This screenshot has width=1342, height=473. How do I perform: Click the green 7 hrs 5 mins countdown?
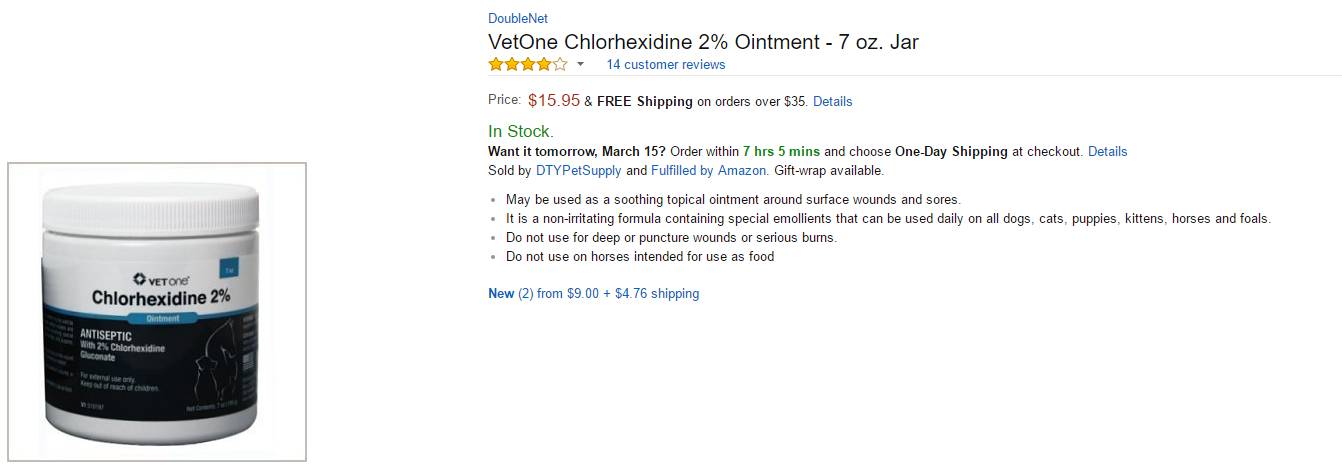pyautogui.click(x=781, y=152)
